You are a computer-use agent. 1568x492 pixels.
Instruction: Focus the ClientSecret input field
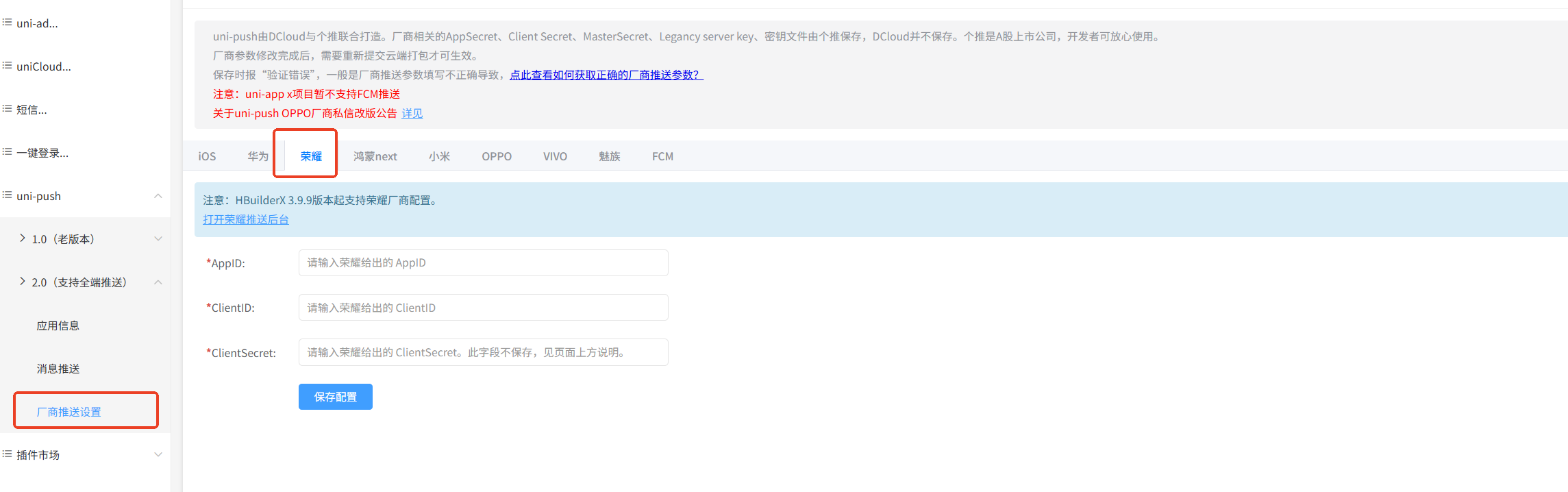tap(484, 352)
